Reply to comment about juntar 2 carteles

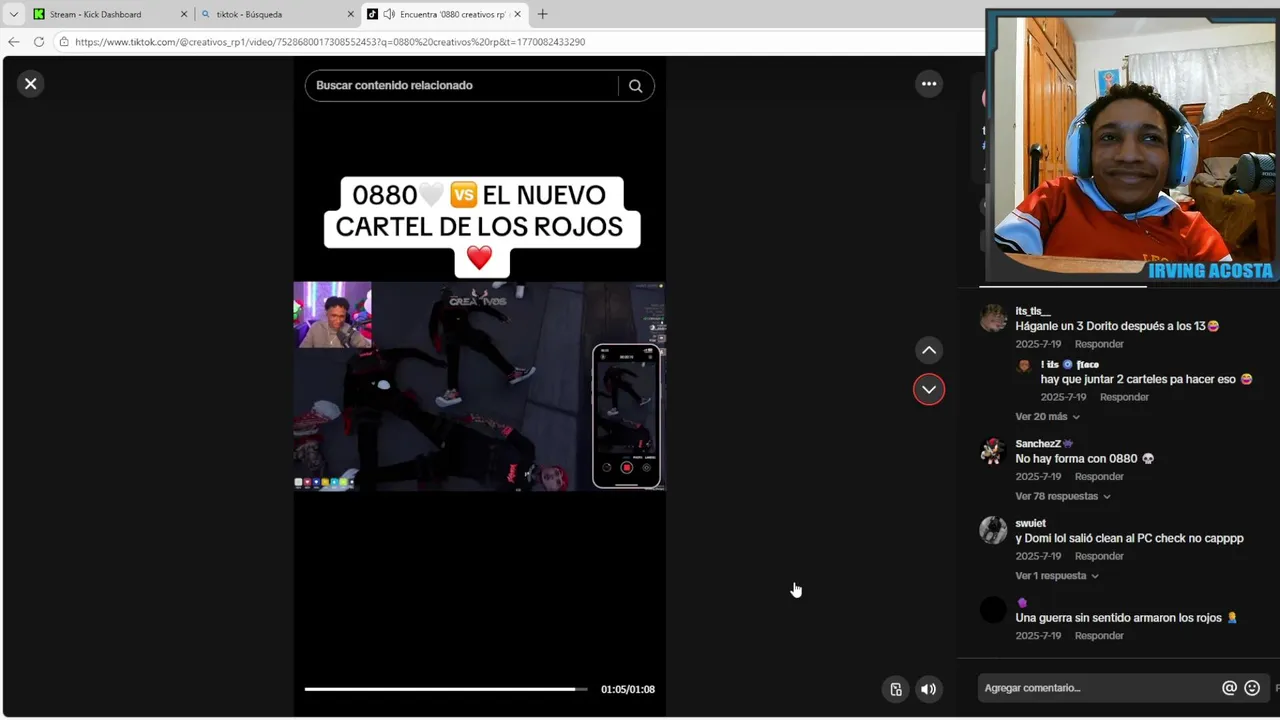coord(1124,397)
